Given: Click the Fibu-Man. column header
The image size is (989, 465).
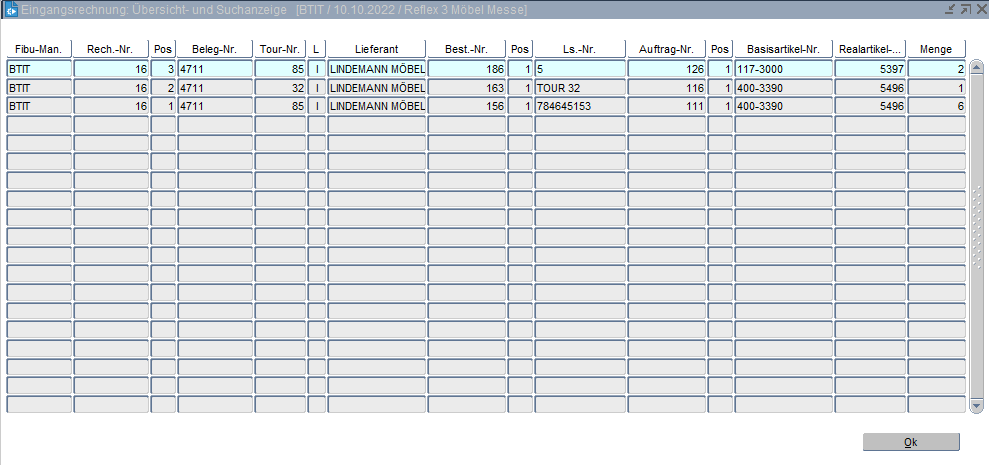Looking at the screenshot, I should coord(39,49).
